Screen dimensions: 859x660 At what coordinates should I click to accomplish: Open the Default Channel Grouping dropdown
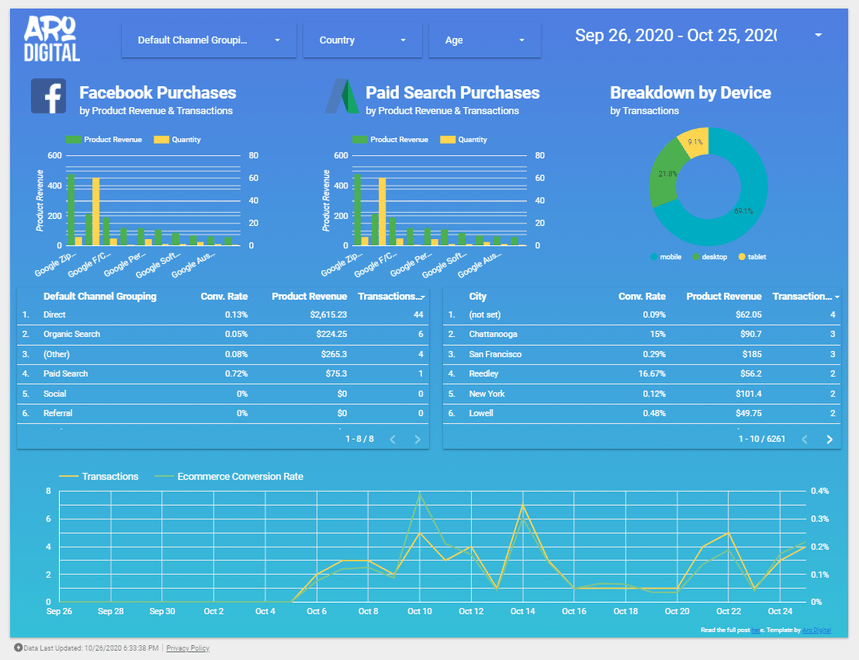pyautogui.click(x=209, y=40)
